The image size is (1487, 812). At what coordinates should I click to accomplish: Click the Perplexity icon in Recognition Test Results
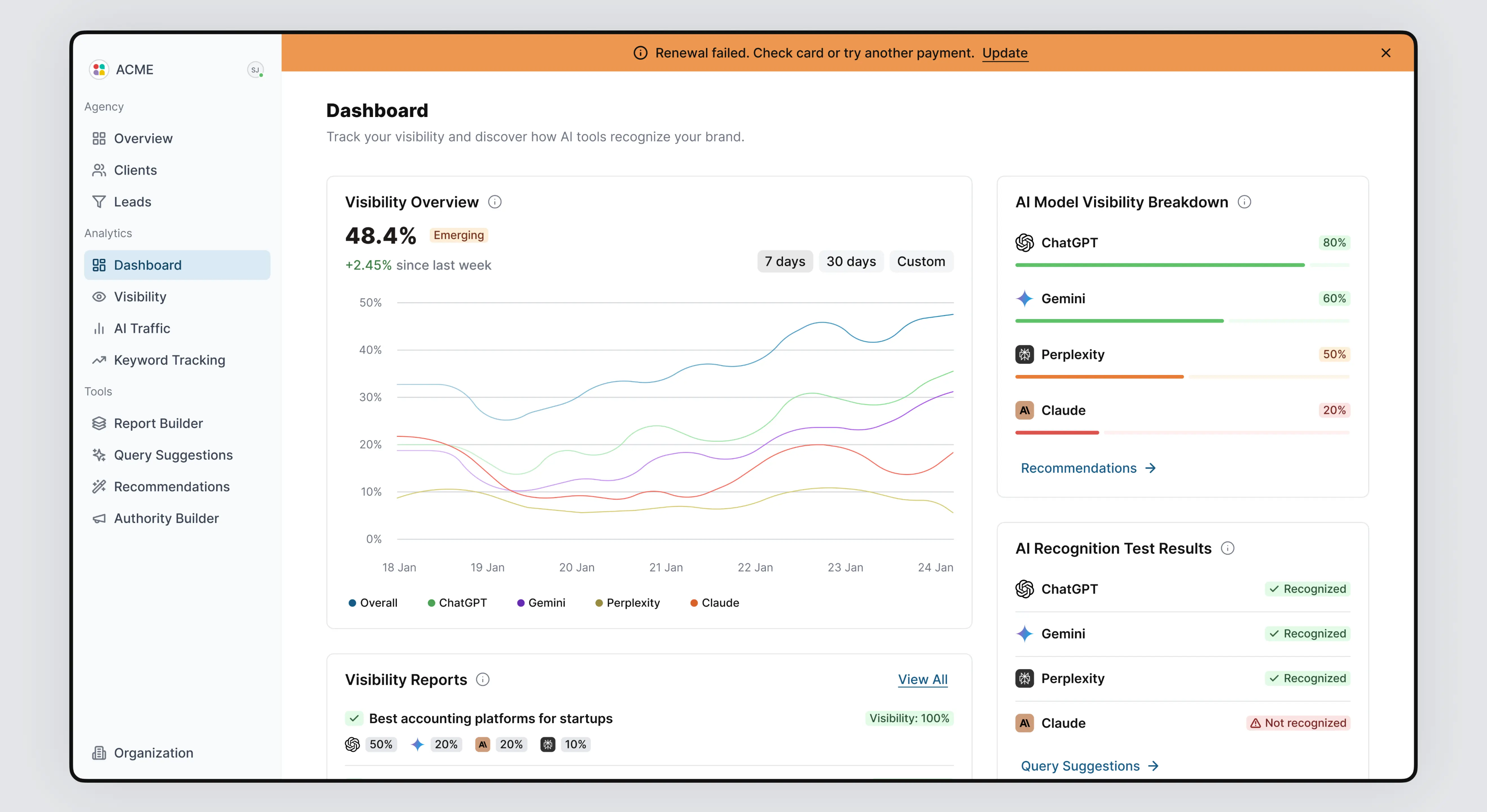[x=1025, y=678]
